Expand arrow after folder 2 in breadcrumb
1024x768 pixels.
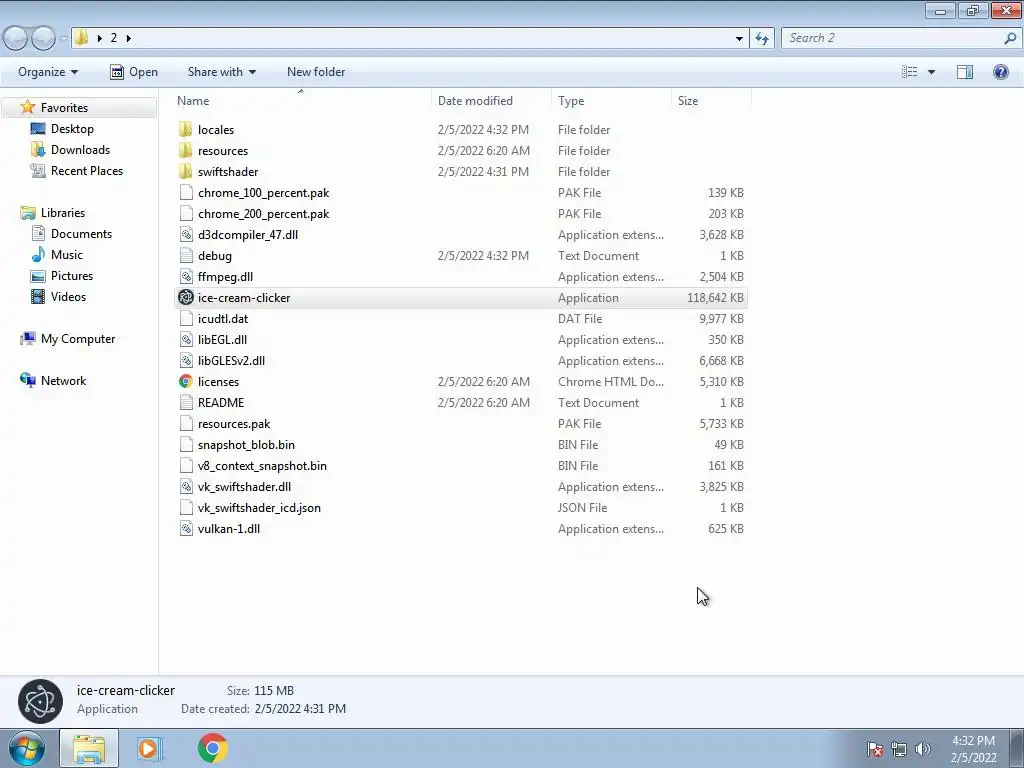coord(129,38)
